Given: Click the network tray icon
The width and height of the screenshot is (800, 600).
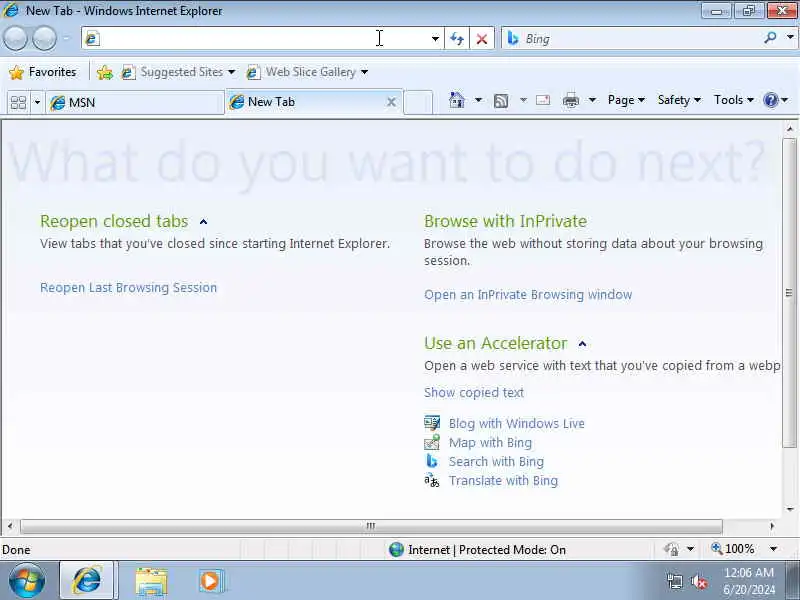Looking at the screenshot, I should tap(675, 581).
